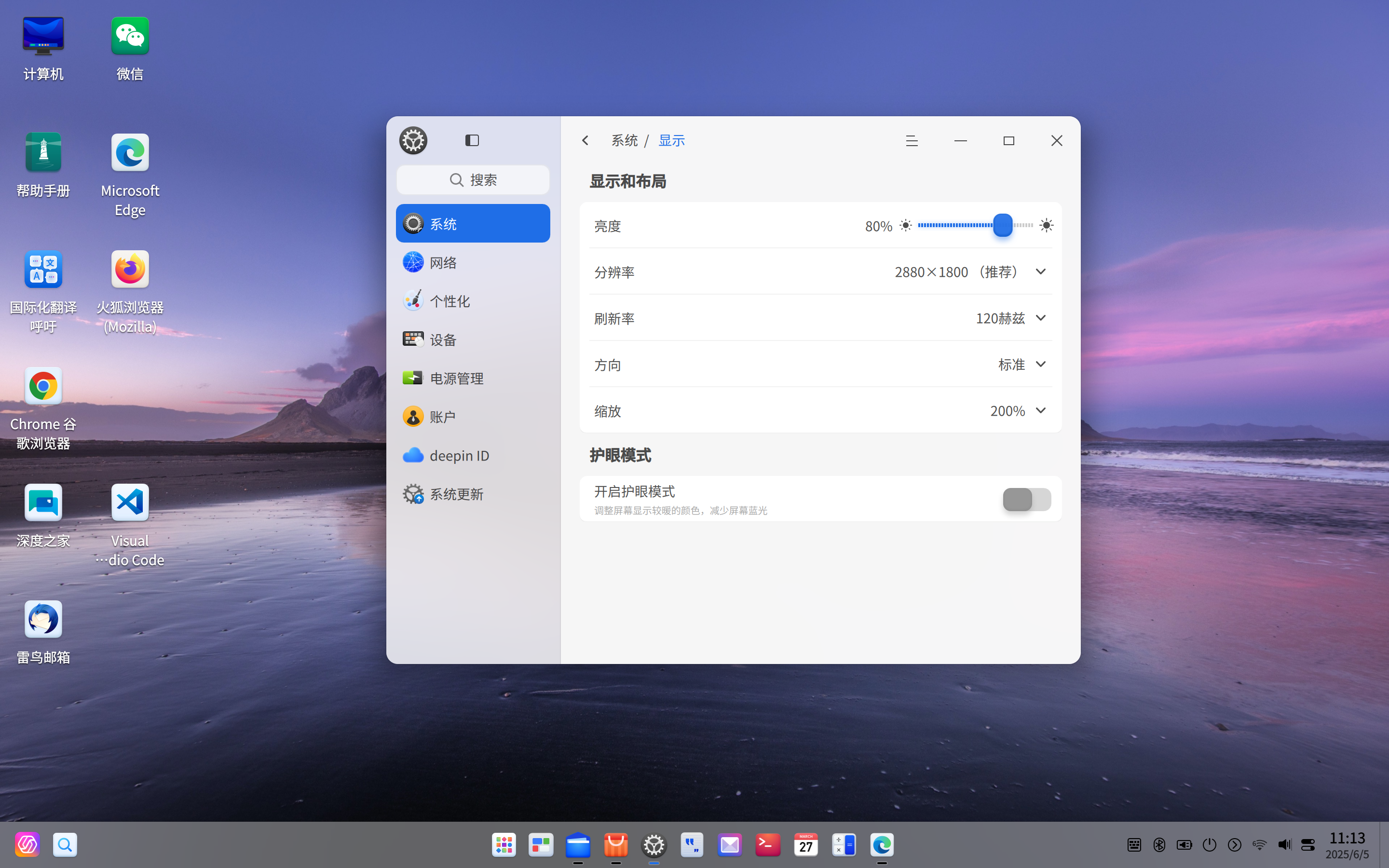Open the global search icon in dock
The height and width of the screenshot is (868, 1389).
65,844
